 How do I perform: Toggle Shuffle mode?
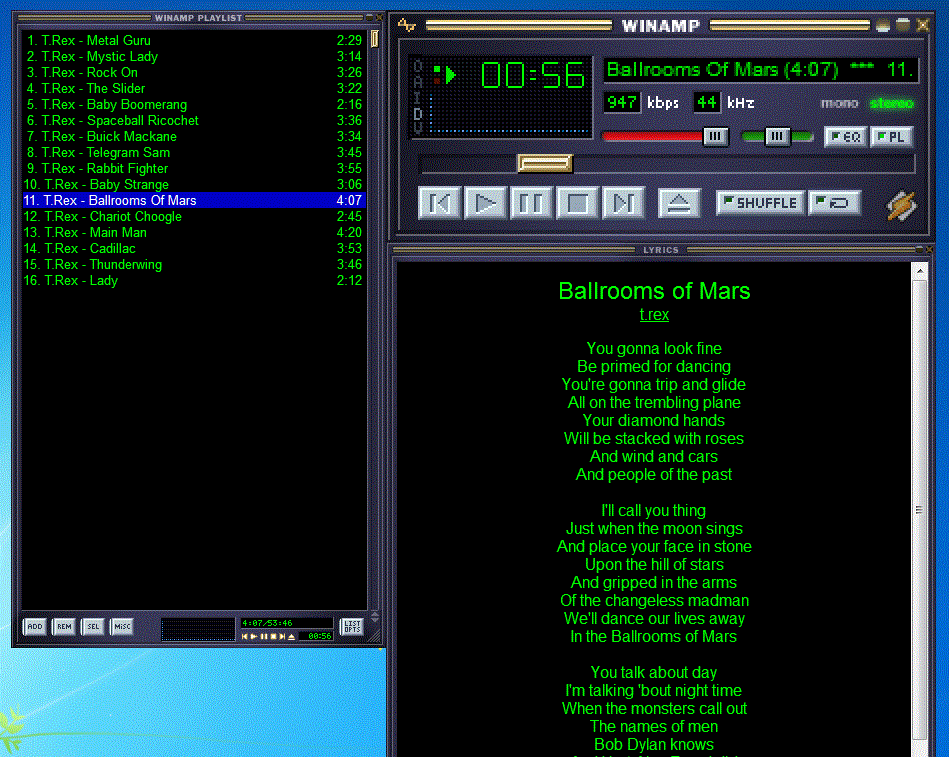(761, 203)
